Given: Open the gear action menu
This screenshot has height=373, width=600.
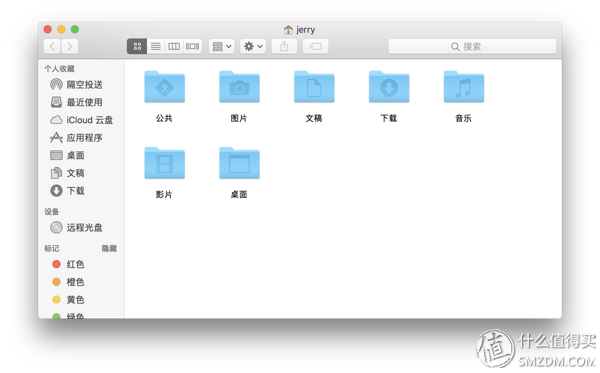Looking at the screenshot, I should click(x=253, y=46).
